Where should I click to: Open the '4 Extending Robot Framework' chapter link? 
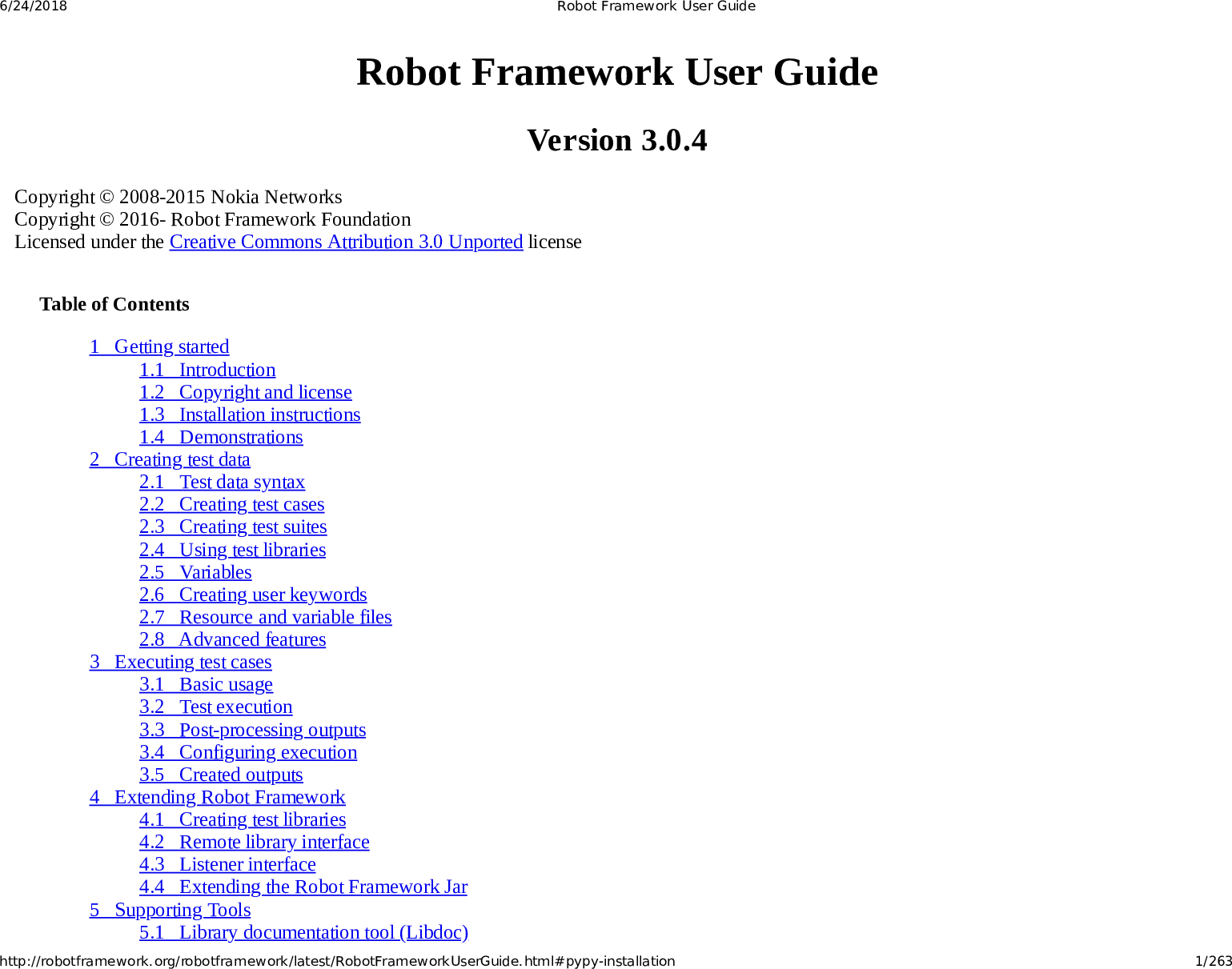tap(217, 797)
